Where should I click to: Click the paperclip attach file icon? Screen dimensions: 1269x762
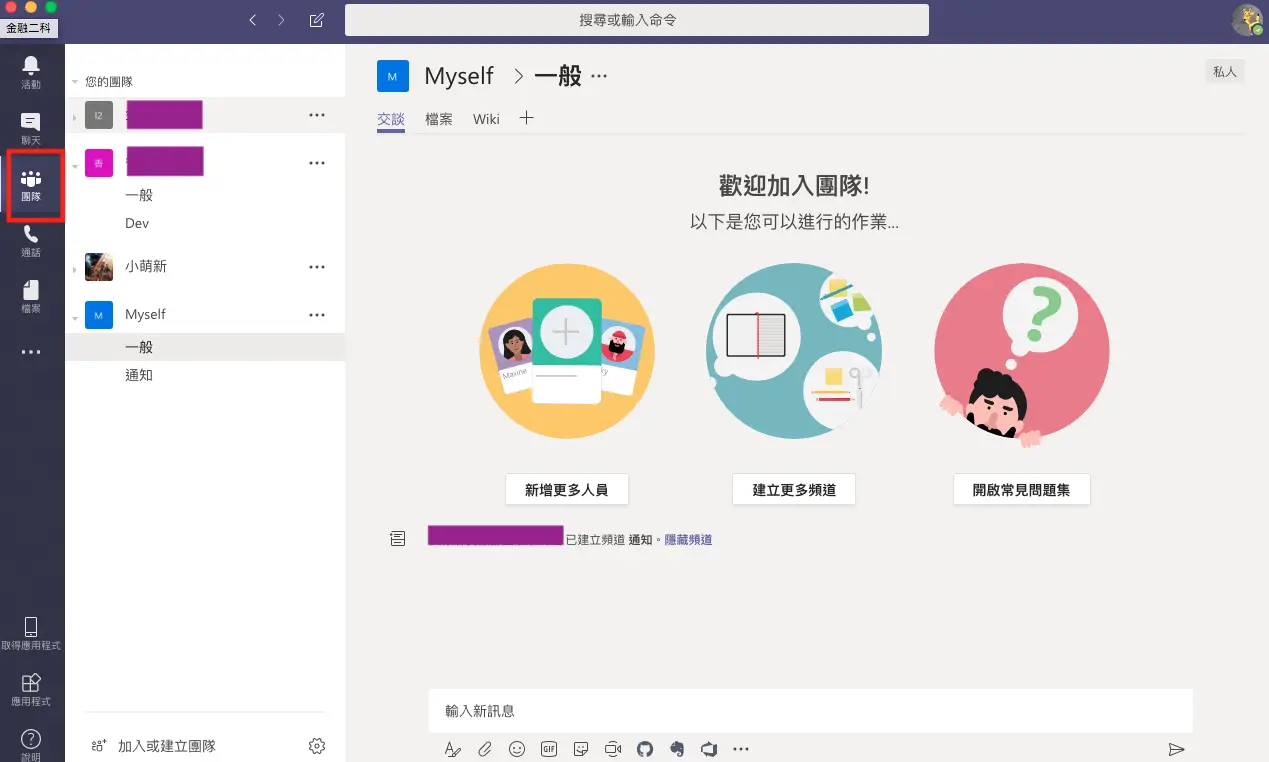coord(484,748)
